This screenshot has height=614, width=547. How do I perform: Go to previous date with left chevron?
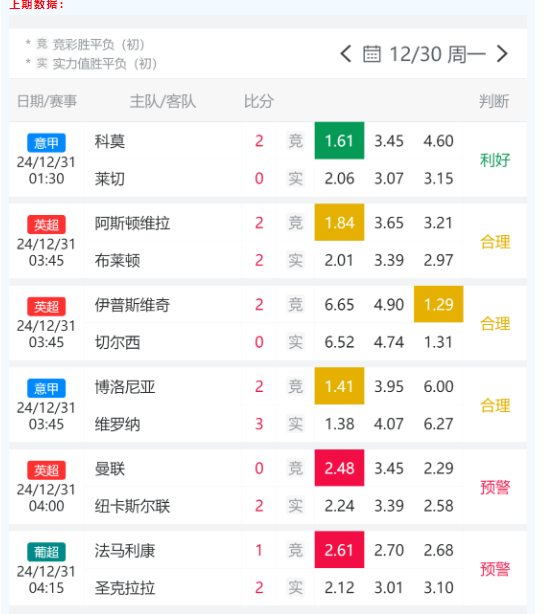tap(346, 54)
